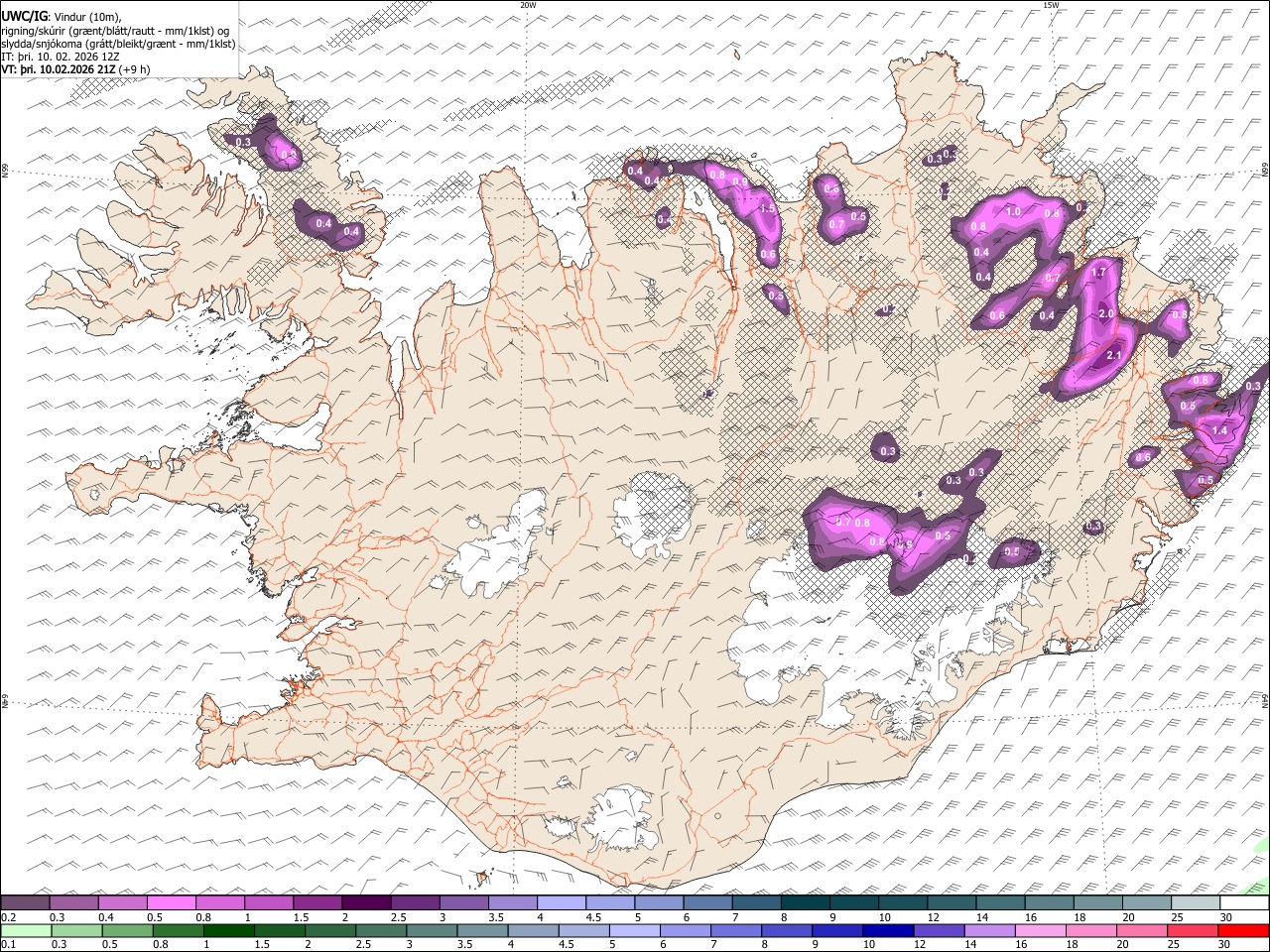Select the deep blue swatch at 10, bottom row
The image size is (1270, 952).
889,930
